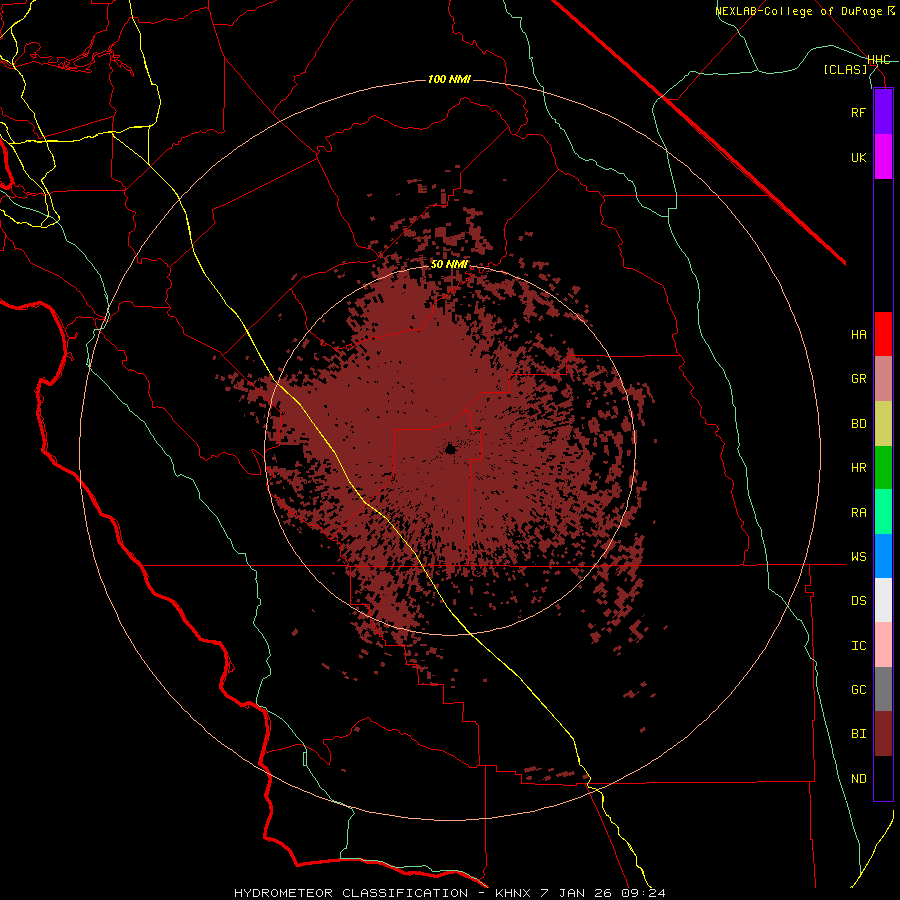Click the IC light pink legend swatch
This screenshot has height=900, width=900.
click(883, 645)
